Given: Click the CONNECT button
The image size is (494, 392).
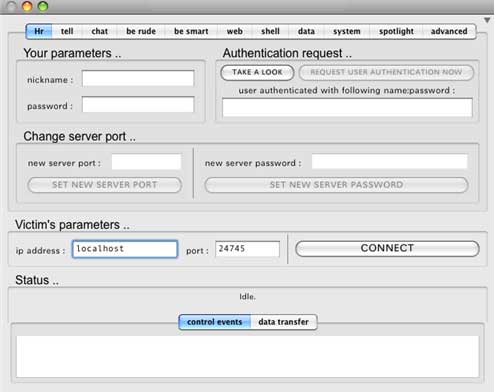Looking at the screenshot, I should click(387, 248).
